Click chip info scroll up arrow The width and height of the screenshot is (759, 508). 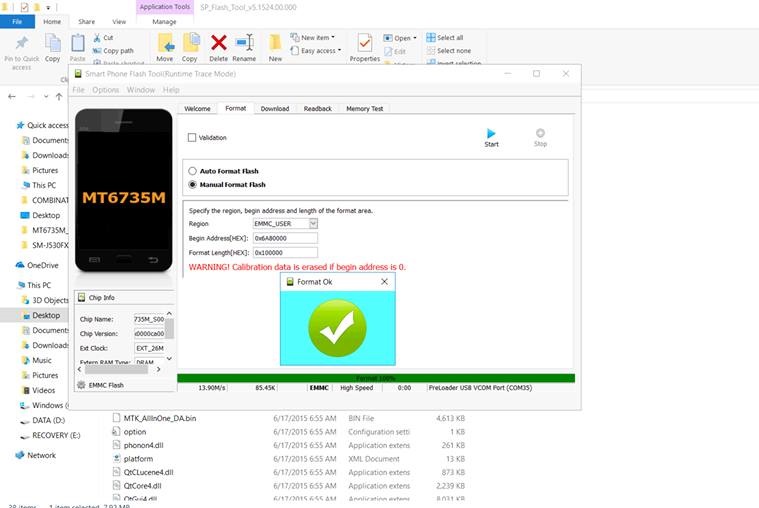tap(169, 314)
